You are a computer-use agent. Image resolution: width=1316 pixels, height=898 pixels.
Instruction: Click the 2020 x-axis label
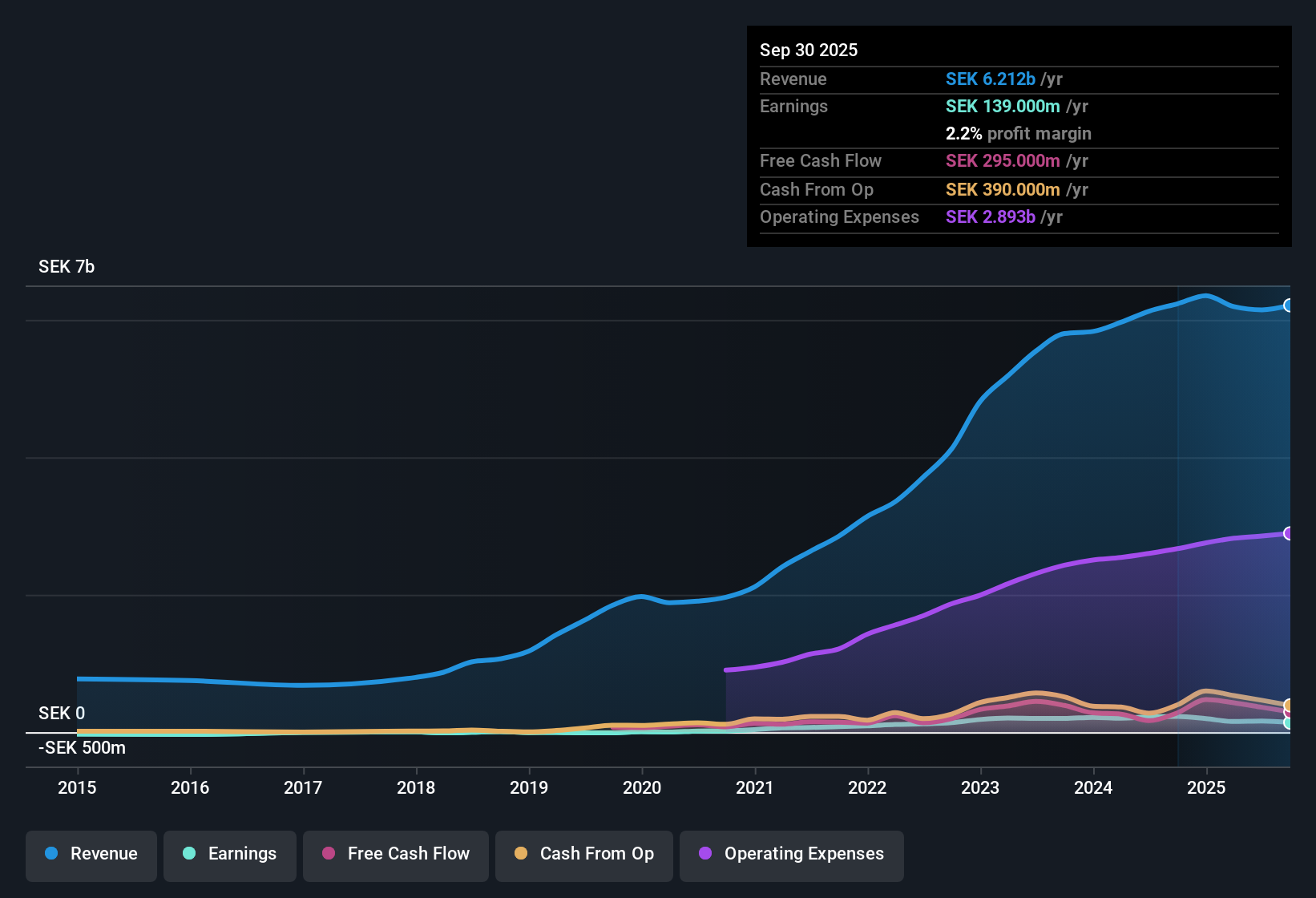(x=642, y=787)
